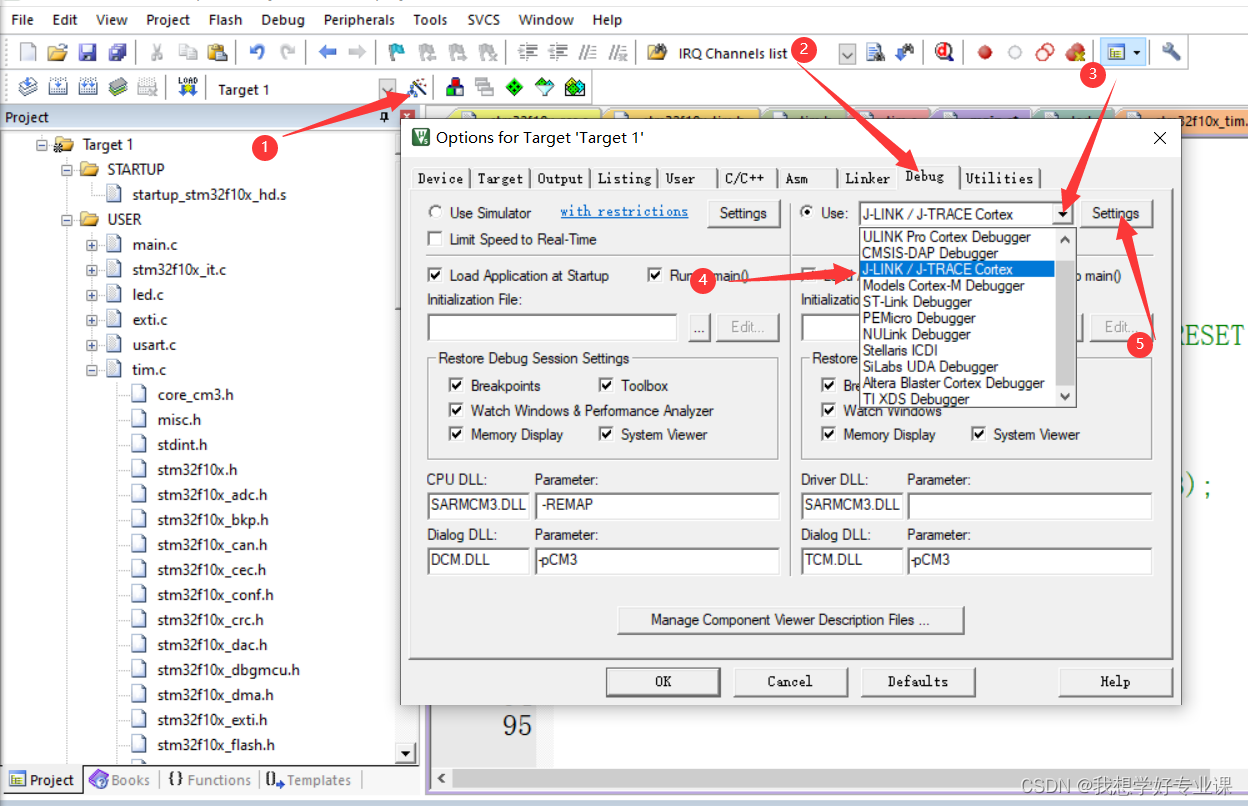The image size is (1248, 806).
Task: Start the debug session with the magnifier 'd' icon
Action: (x=944, y=53)
